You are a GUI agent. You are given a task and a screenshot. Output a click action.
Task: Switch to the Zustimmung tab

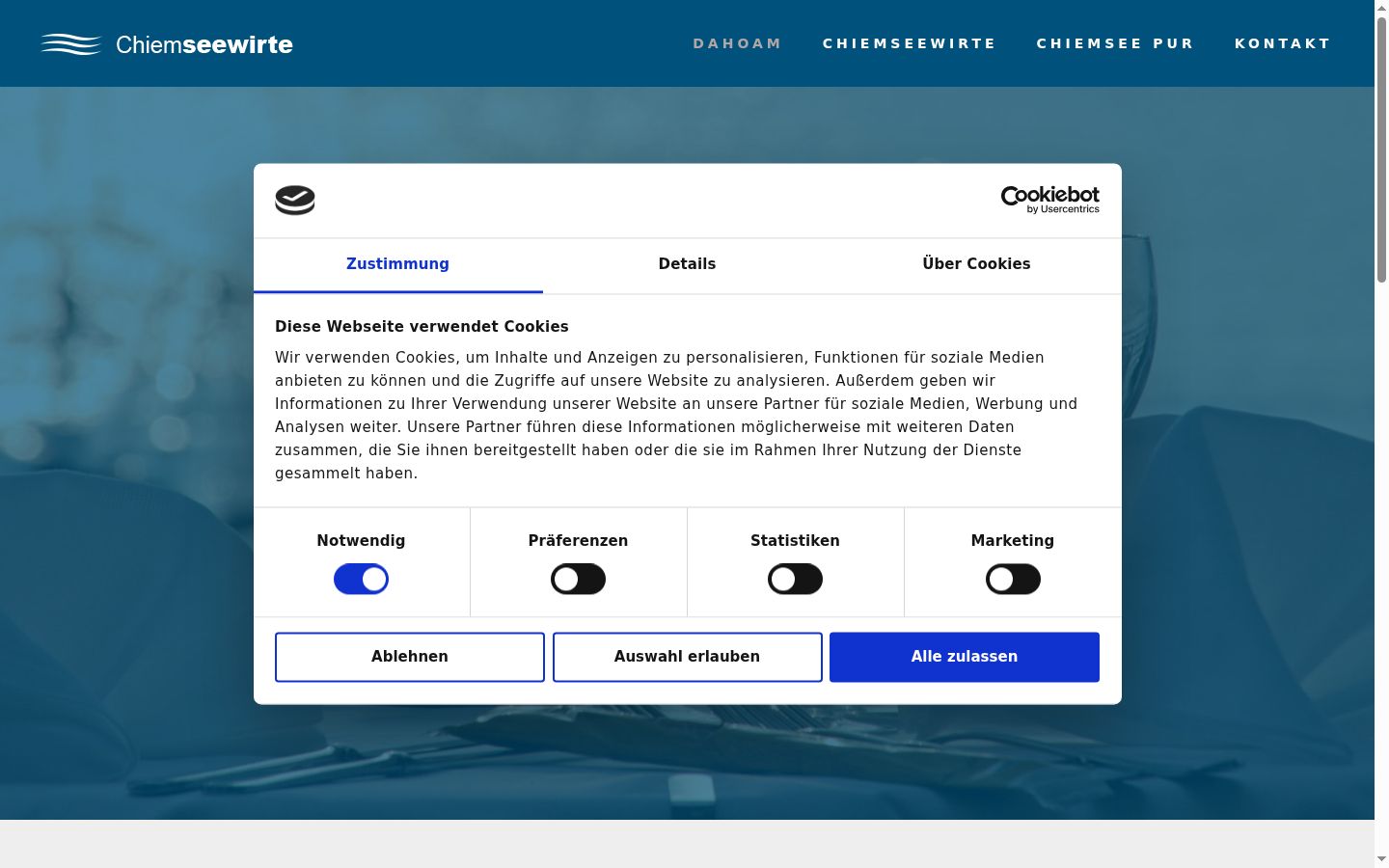pyautogui.click(x=397, y=264)
